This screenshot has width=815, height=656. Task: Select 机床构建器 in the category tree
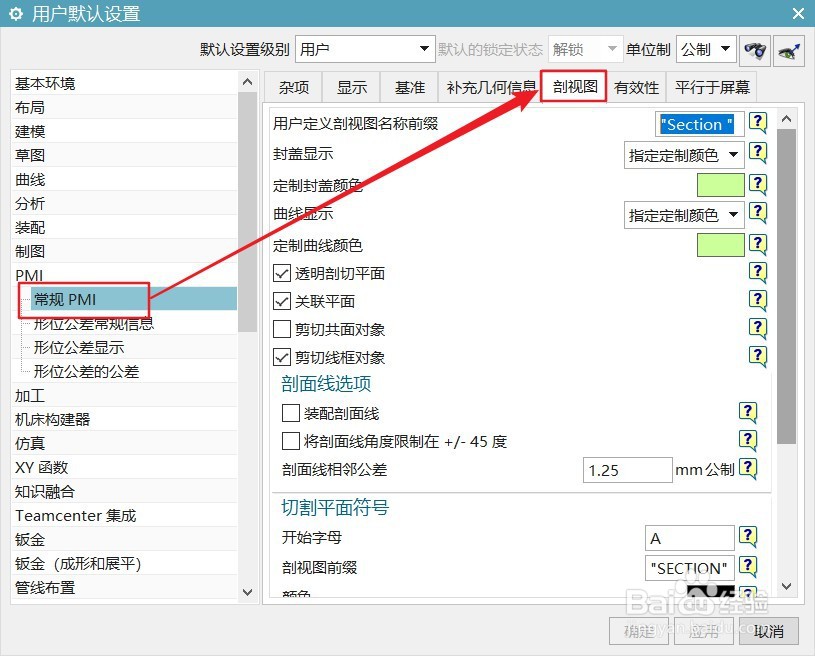tap(125, 419)
